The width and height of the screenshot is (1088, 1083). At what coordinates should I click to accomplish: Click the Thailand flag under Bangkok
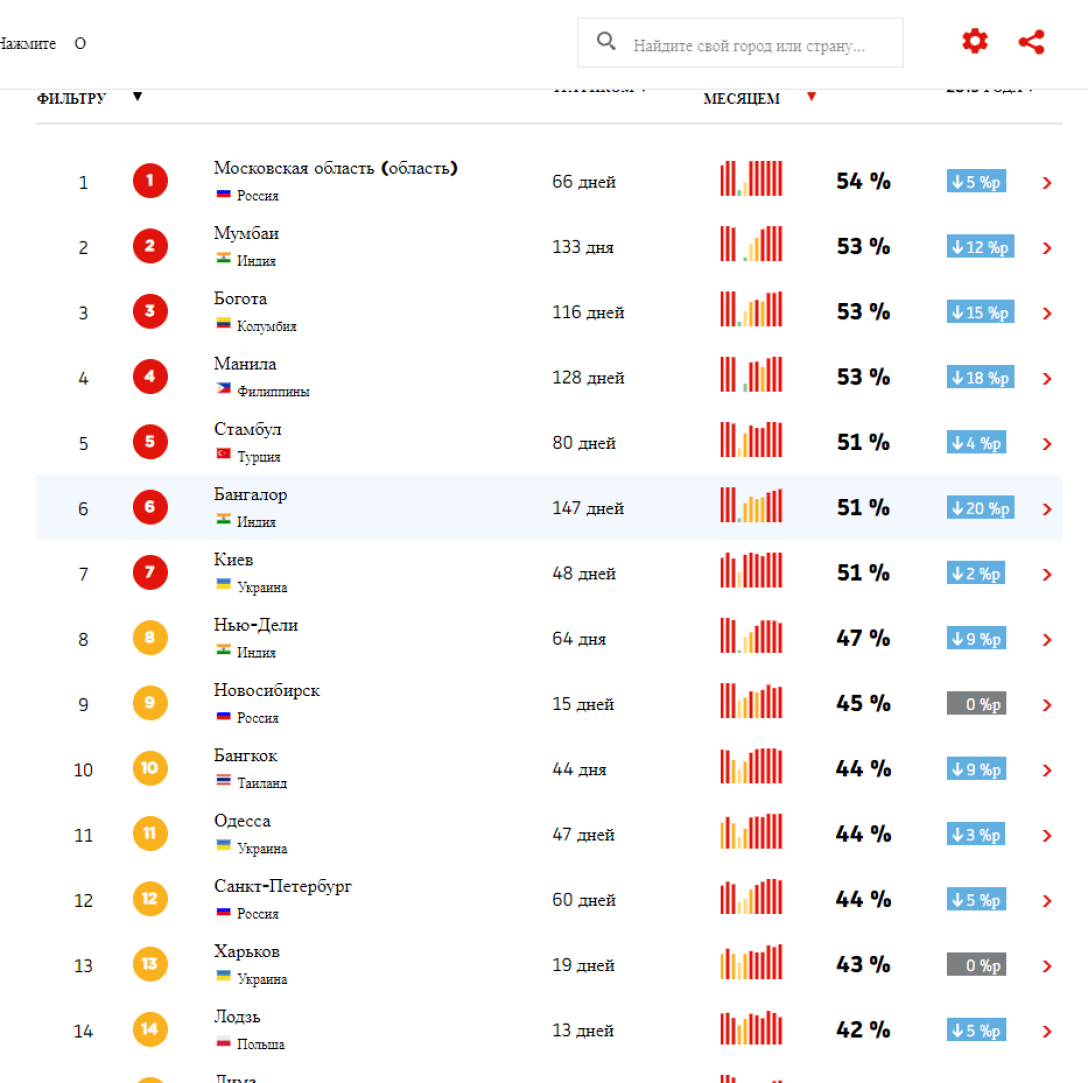click(x=223, y=782)
